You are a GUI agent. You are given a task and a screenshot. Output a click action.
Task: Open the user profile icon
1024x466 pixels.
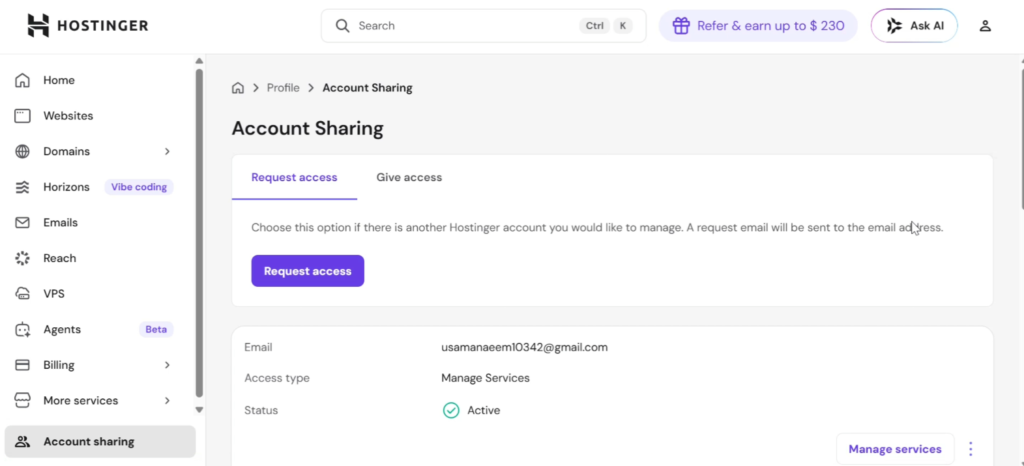985,26
